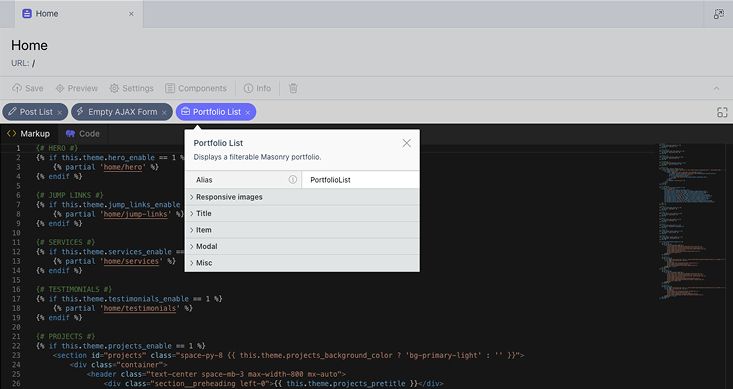Close the Home tab

(131, 14)
